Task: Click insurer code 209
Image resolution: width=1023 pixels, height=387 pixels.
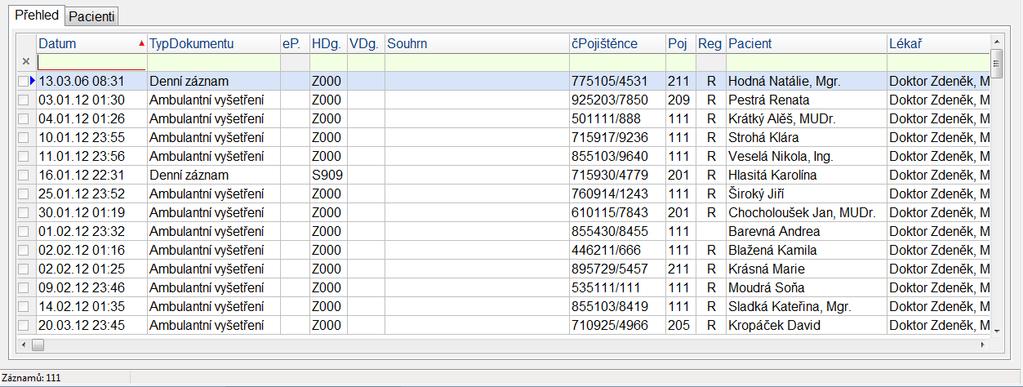Action: [680, 101]
